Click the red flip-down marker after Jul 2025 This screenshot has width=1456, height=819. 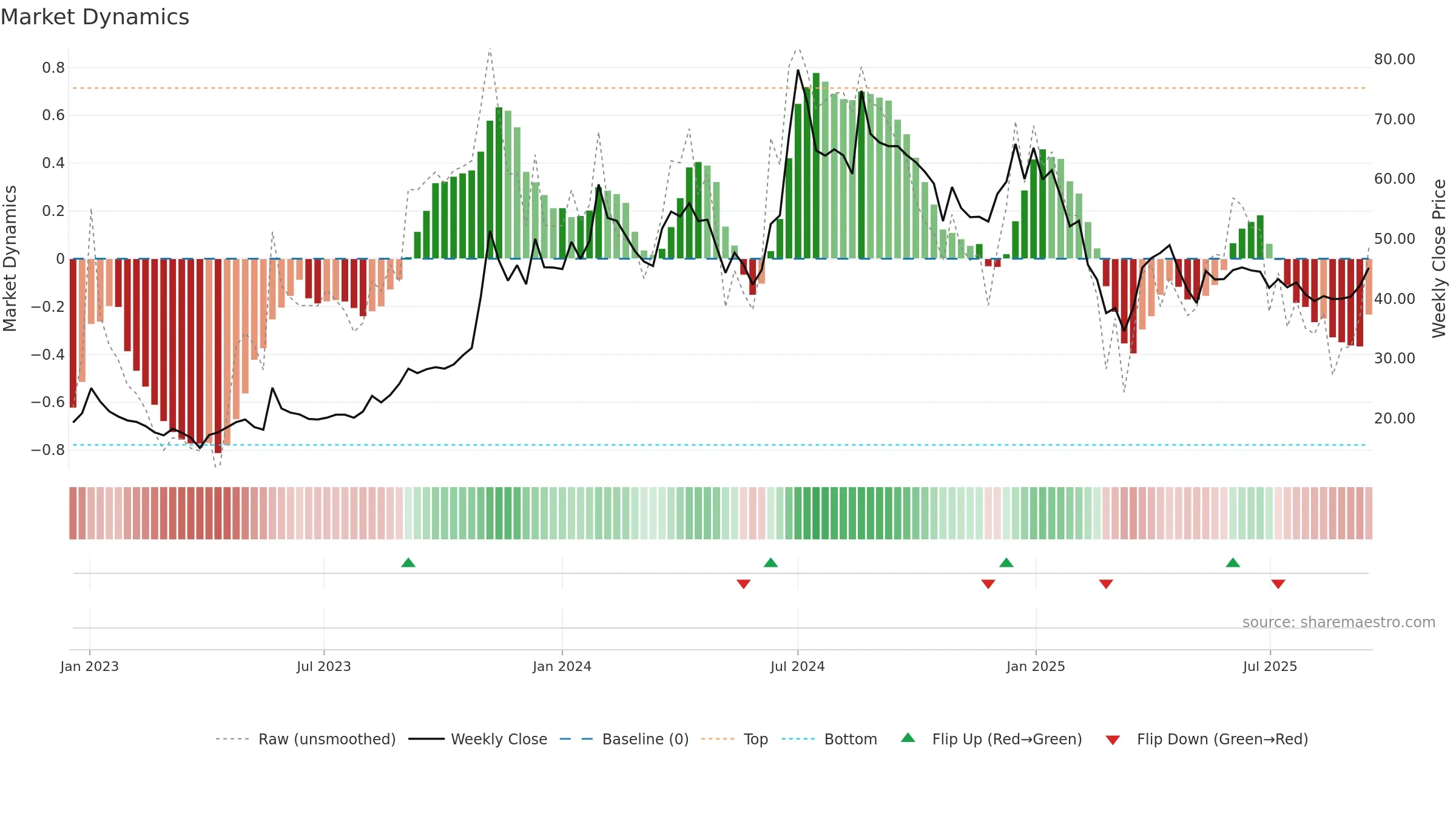1278,584
